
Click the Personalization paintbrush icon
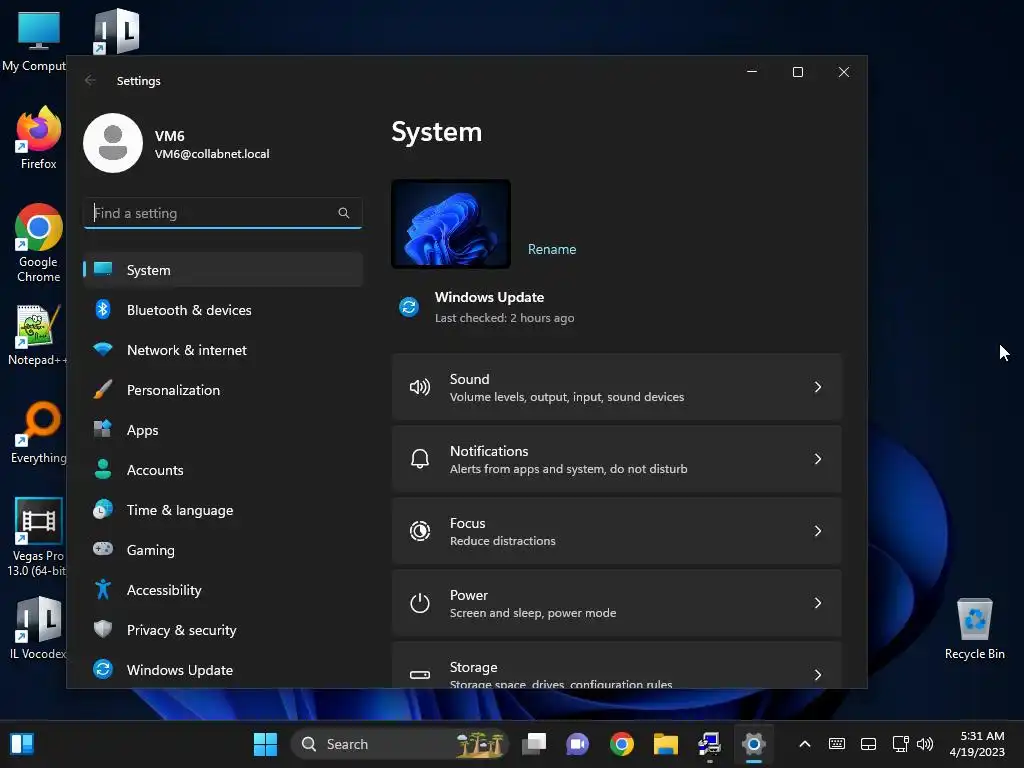[x=103, y=389]
